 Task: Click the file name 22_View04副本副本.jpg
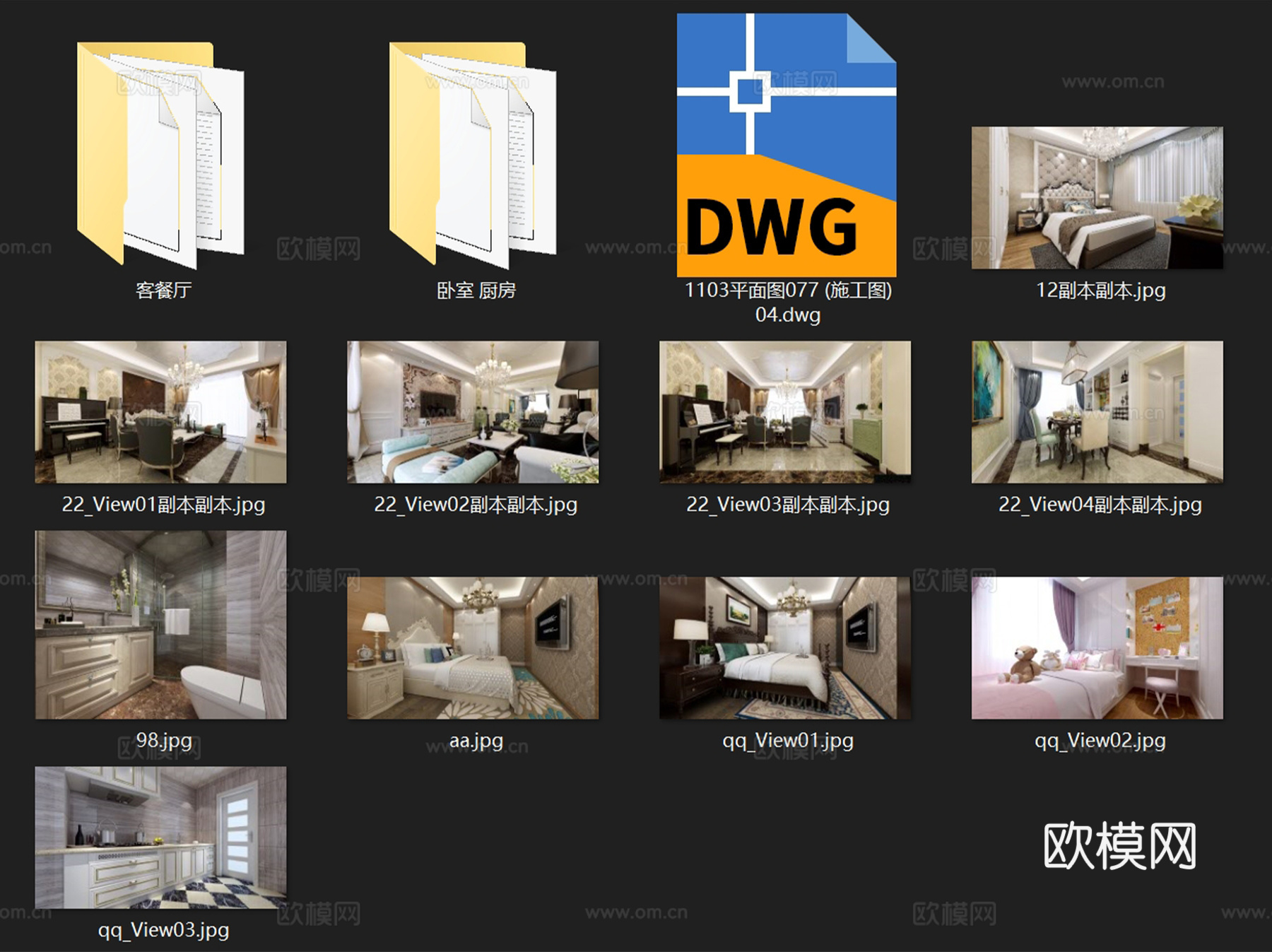[x=1100, y=505]
